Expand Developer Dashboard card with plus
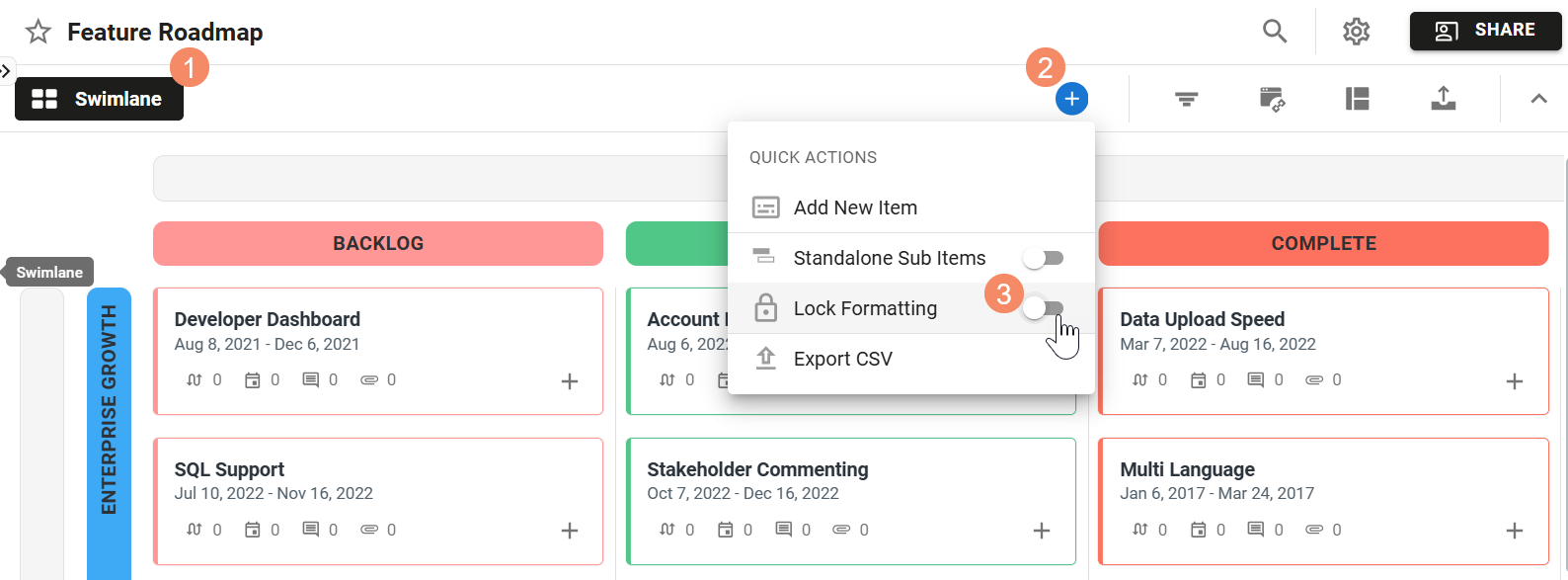1568x580 pixels. point(570,381)
